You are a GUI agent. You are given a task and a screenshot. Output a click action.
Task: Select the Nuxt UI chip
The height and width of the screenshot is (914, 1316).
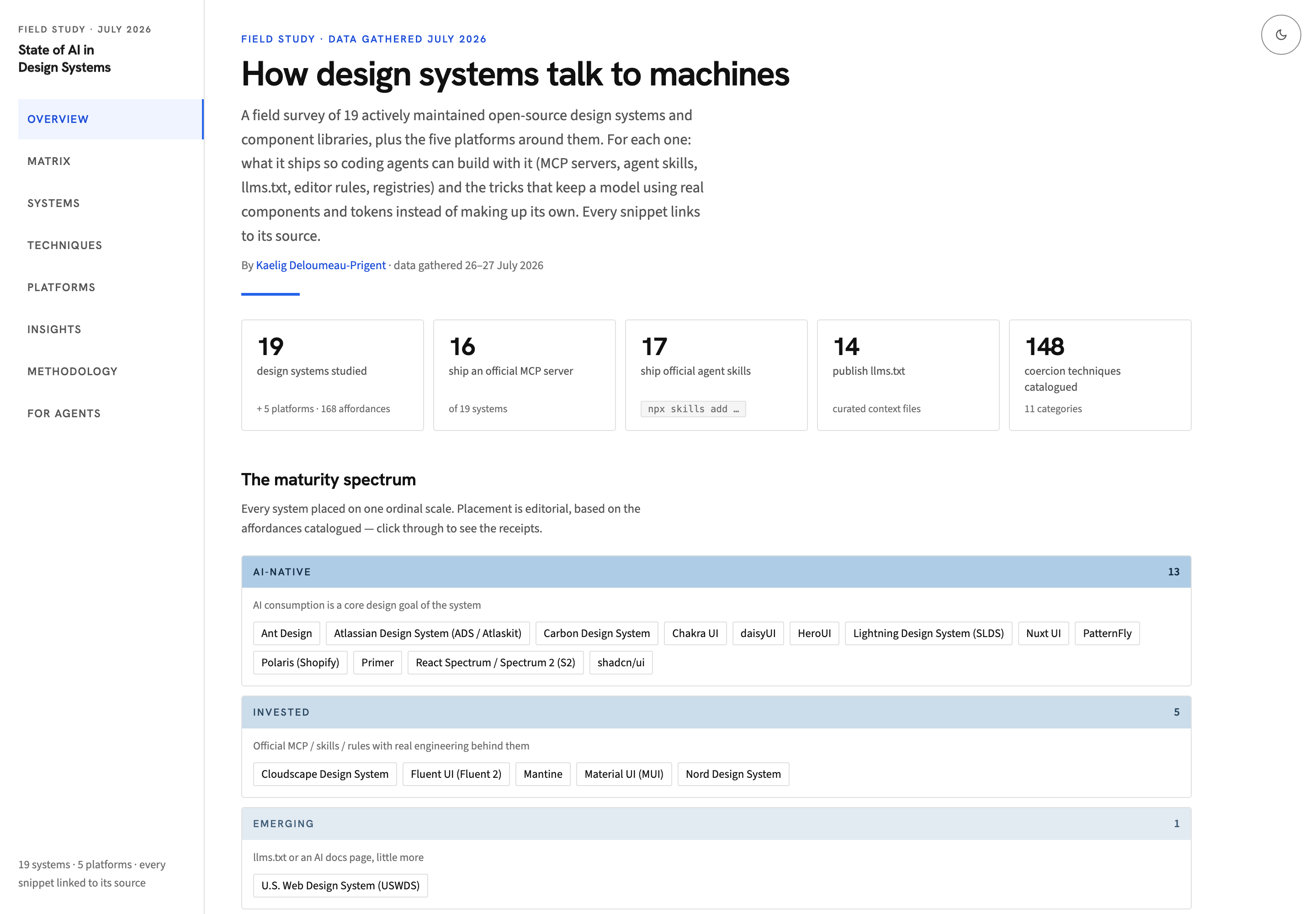tap(1043, 633)
